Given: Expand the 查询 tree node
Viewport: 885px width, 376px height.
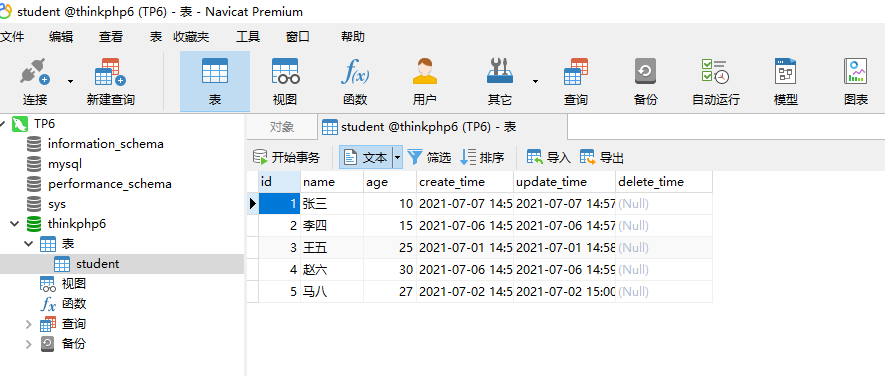Looking at the screenshot, I should click(x=29, y=325).
